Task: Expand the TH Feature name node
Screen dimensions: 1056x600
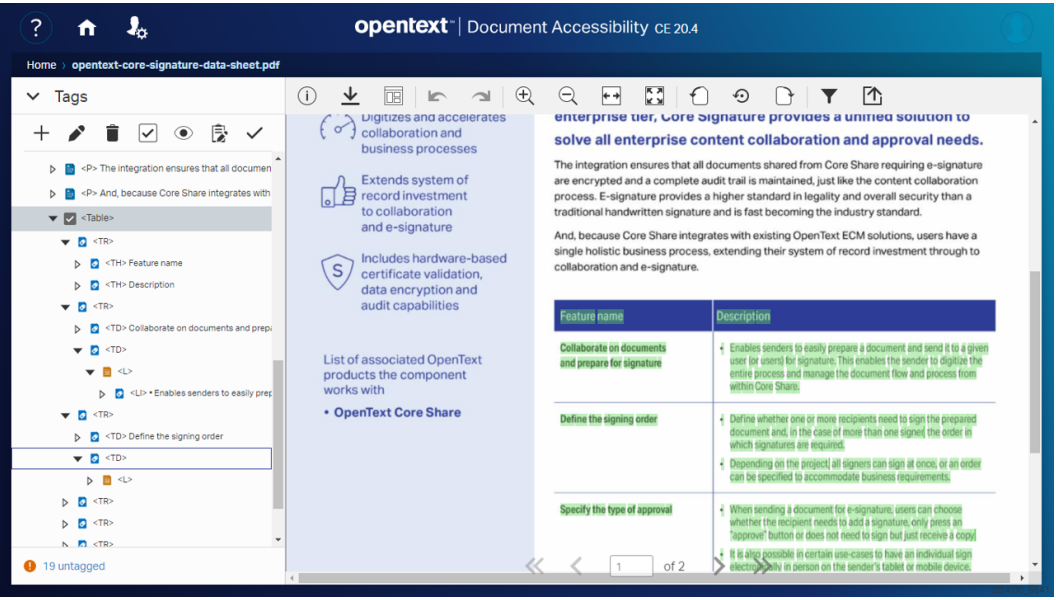Action: [78, 264]
